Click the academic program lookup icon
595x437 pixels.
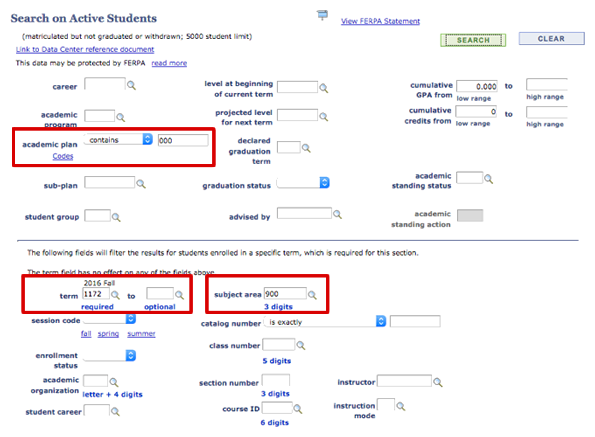pos(121,117)
